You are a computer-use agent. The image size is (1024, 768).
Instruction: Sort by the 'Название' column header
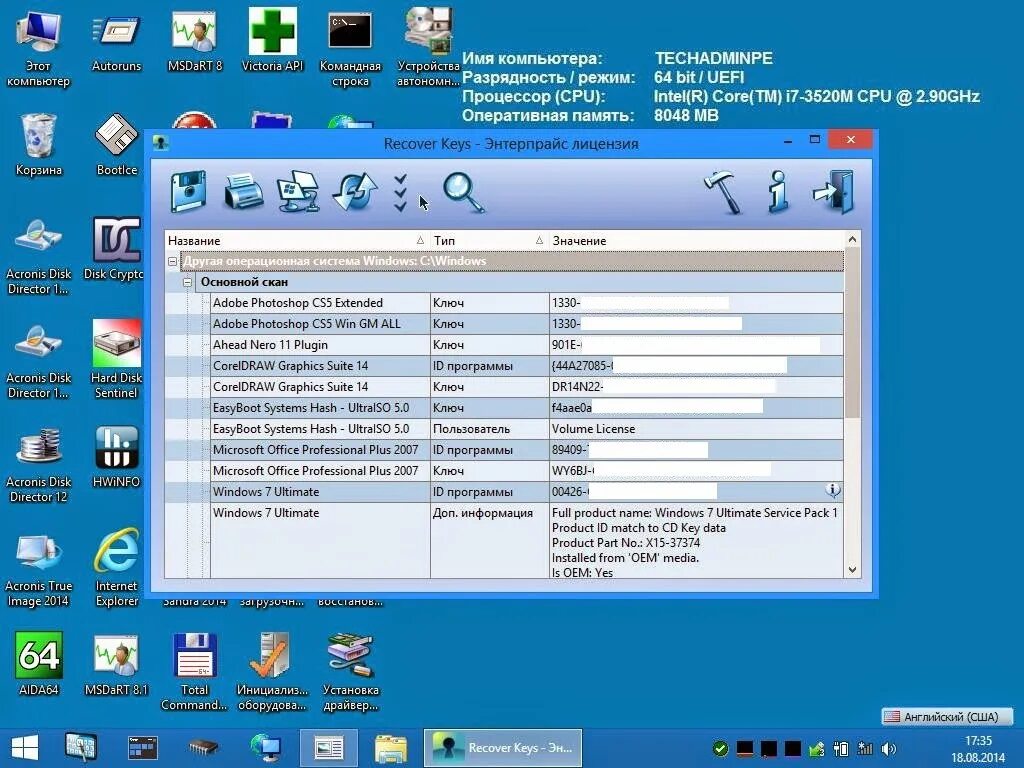[x=295, y=240]
